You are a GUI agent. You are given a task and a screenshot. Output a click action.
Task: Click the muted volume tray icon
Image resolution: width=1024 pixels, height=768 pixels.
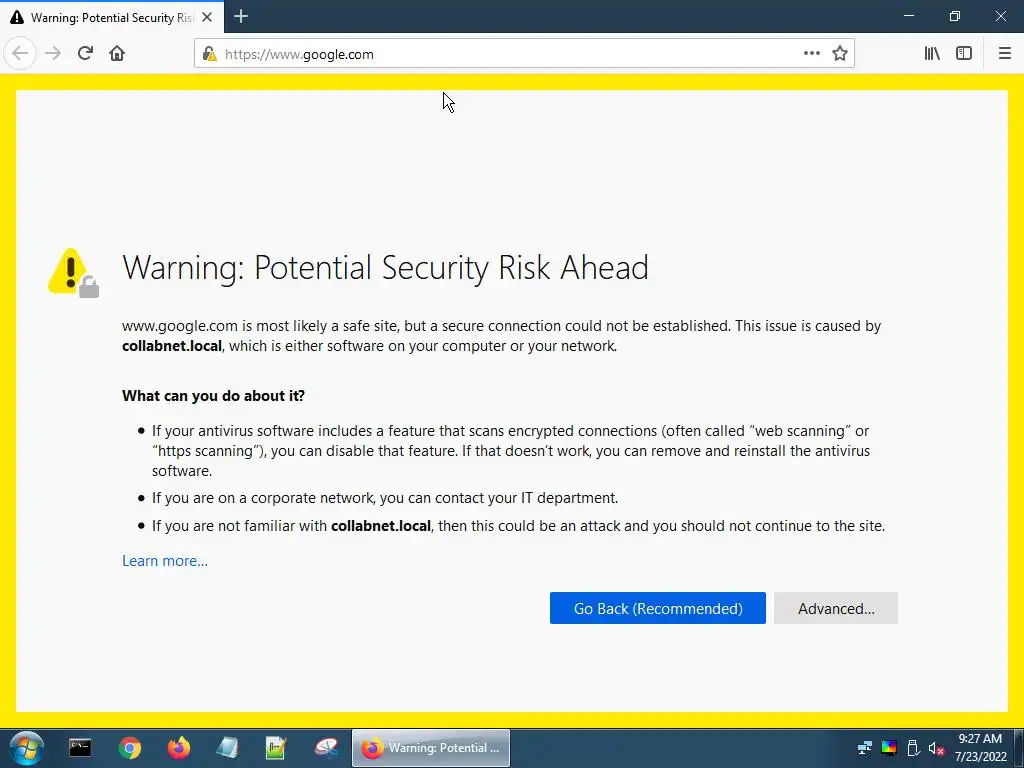pos(936,748)
